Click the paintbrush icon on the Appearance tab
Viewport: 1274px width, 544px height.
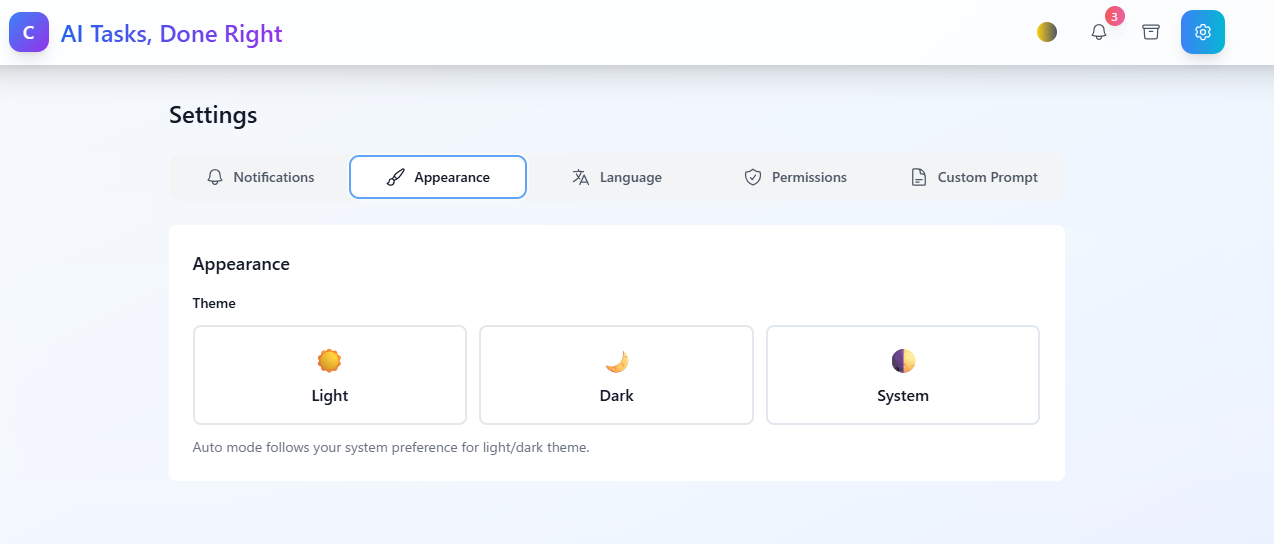[396, 177]
